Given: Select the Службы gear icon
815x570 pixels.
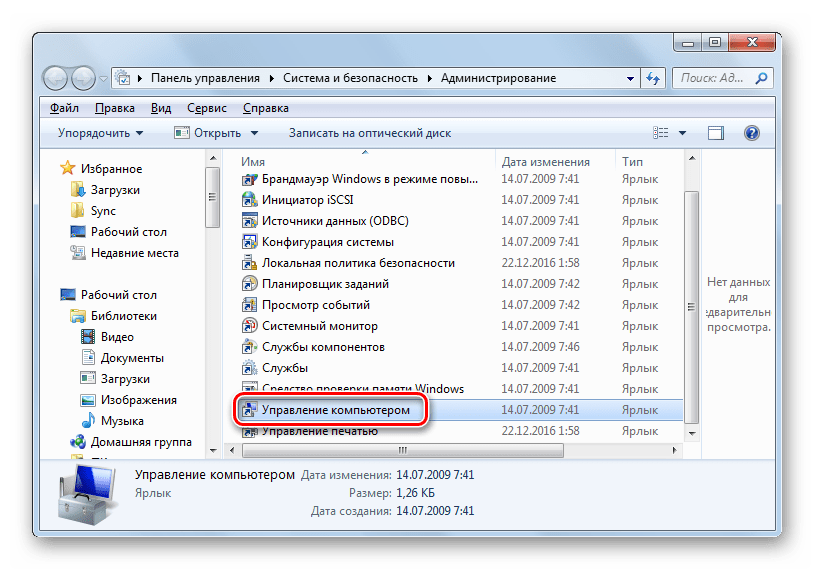Looking at the screenshot, I should (x=249, y=368).
